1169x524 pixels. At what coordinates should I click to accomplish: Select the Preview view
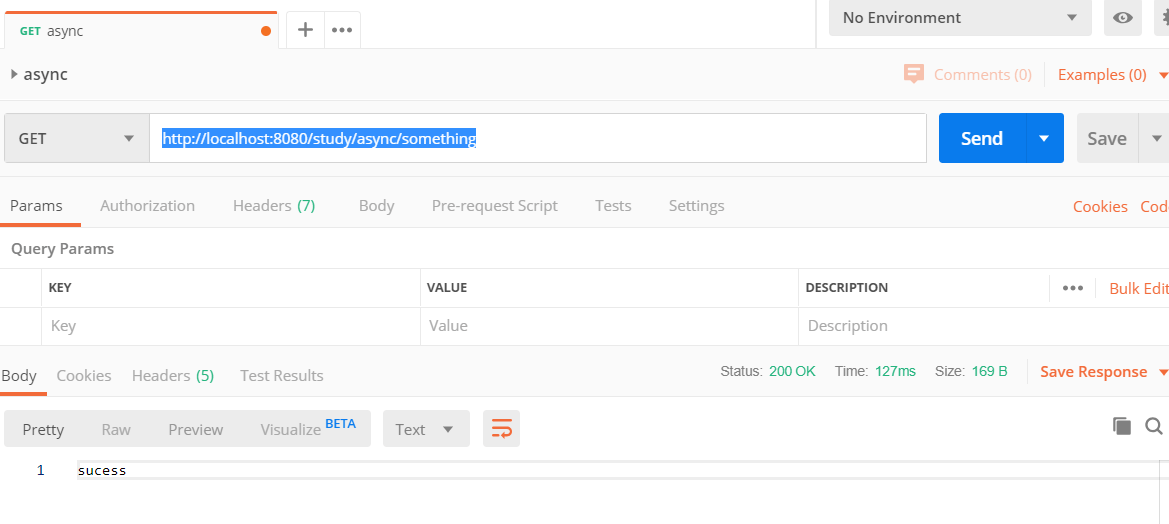(195, 429)
